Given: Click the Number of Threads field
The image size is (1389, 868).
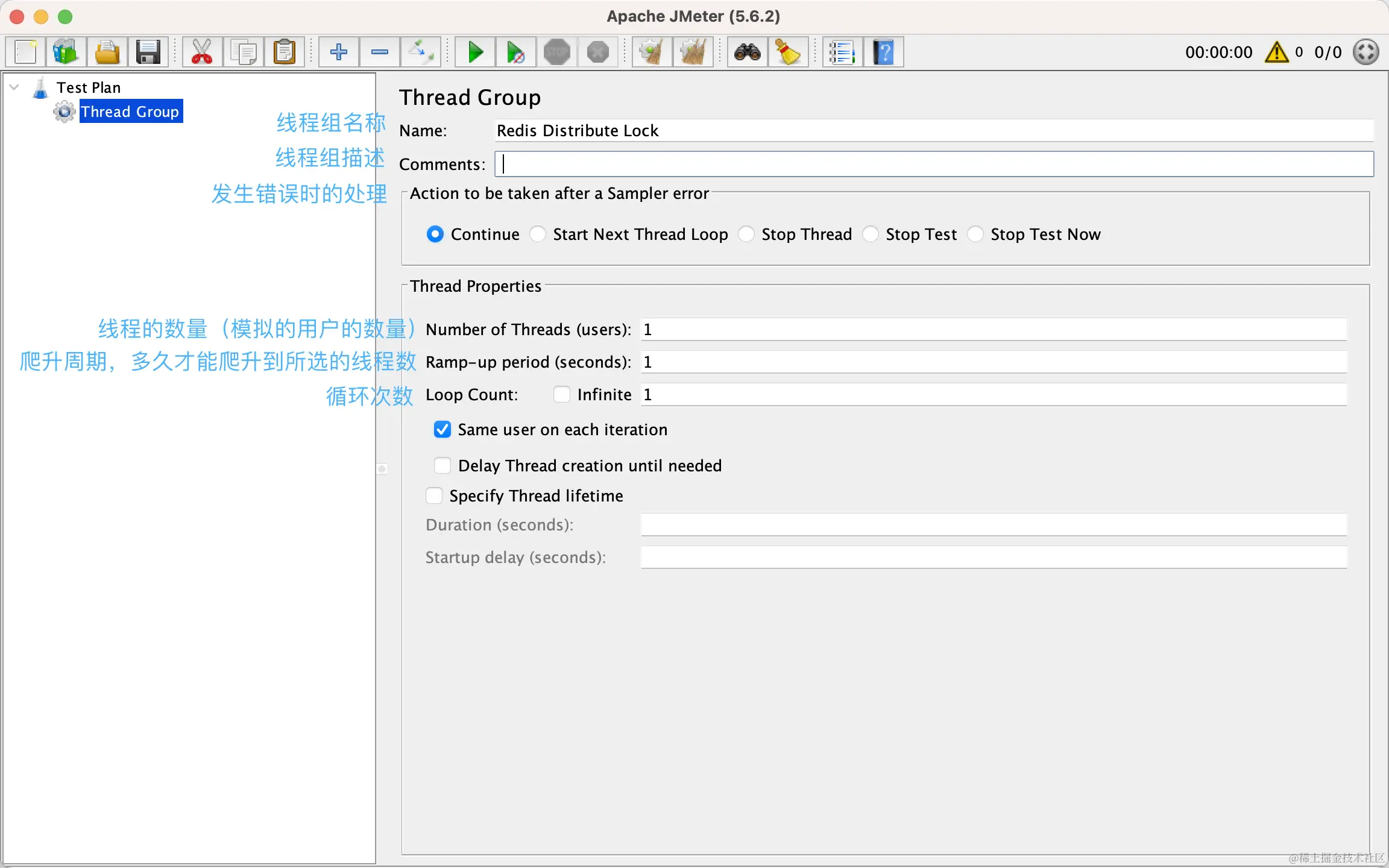Looking at the screenshot, I should point(994,330).
